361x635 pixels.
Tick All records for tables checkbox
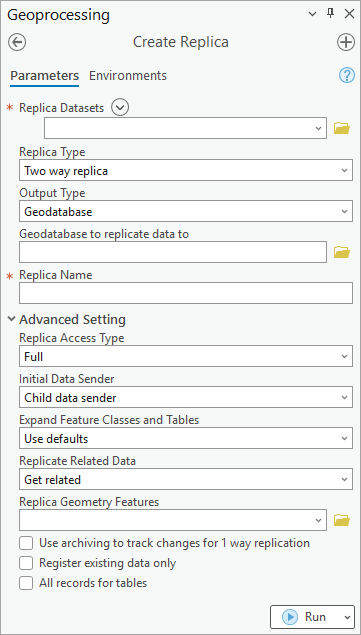pos(26,584)
